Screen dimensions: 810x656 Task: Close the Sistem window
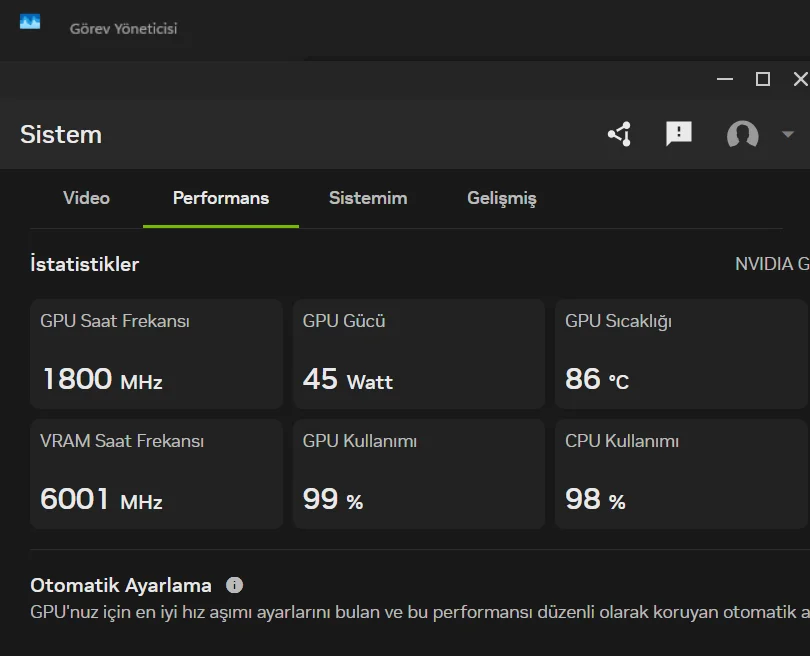point(800,79)
